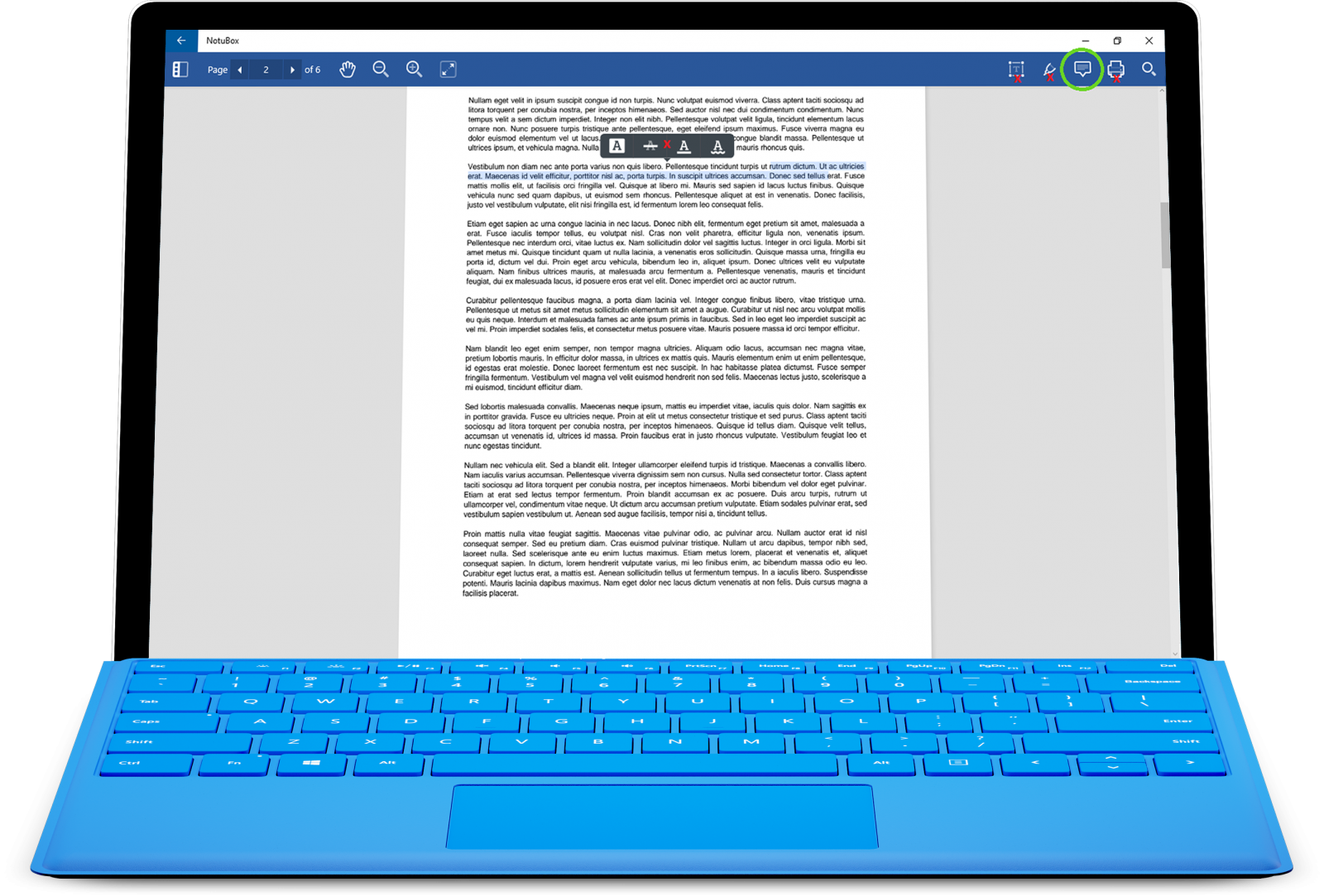The height and width of the screenshot is (896, 1324).
Task: Click the paragraph starting "Proin mattis nulla"
Action: pyautogui.click(x=665, y=563)
